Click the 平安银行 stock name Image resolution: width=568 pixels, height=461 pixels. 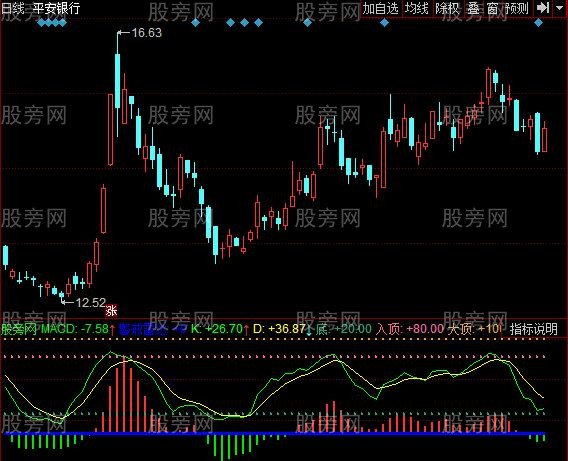pyautogui.click(x=57, y=8)
